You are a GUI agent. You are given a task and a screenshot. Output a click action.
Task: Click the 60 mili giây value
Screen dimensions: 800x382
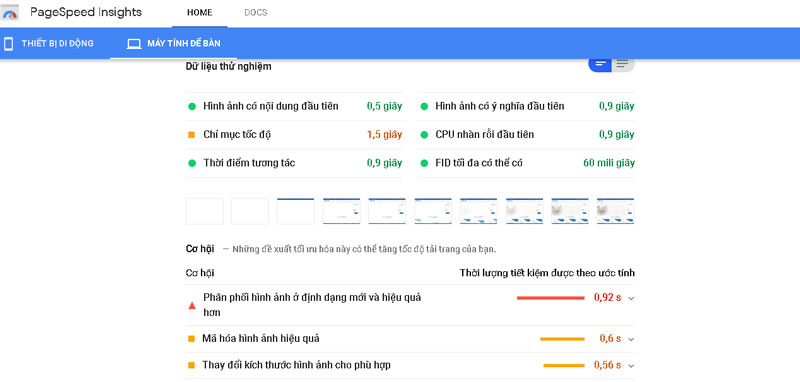point(609,163)
